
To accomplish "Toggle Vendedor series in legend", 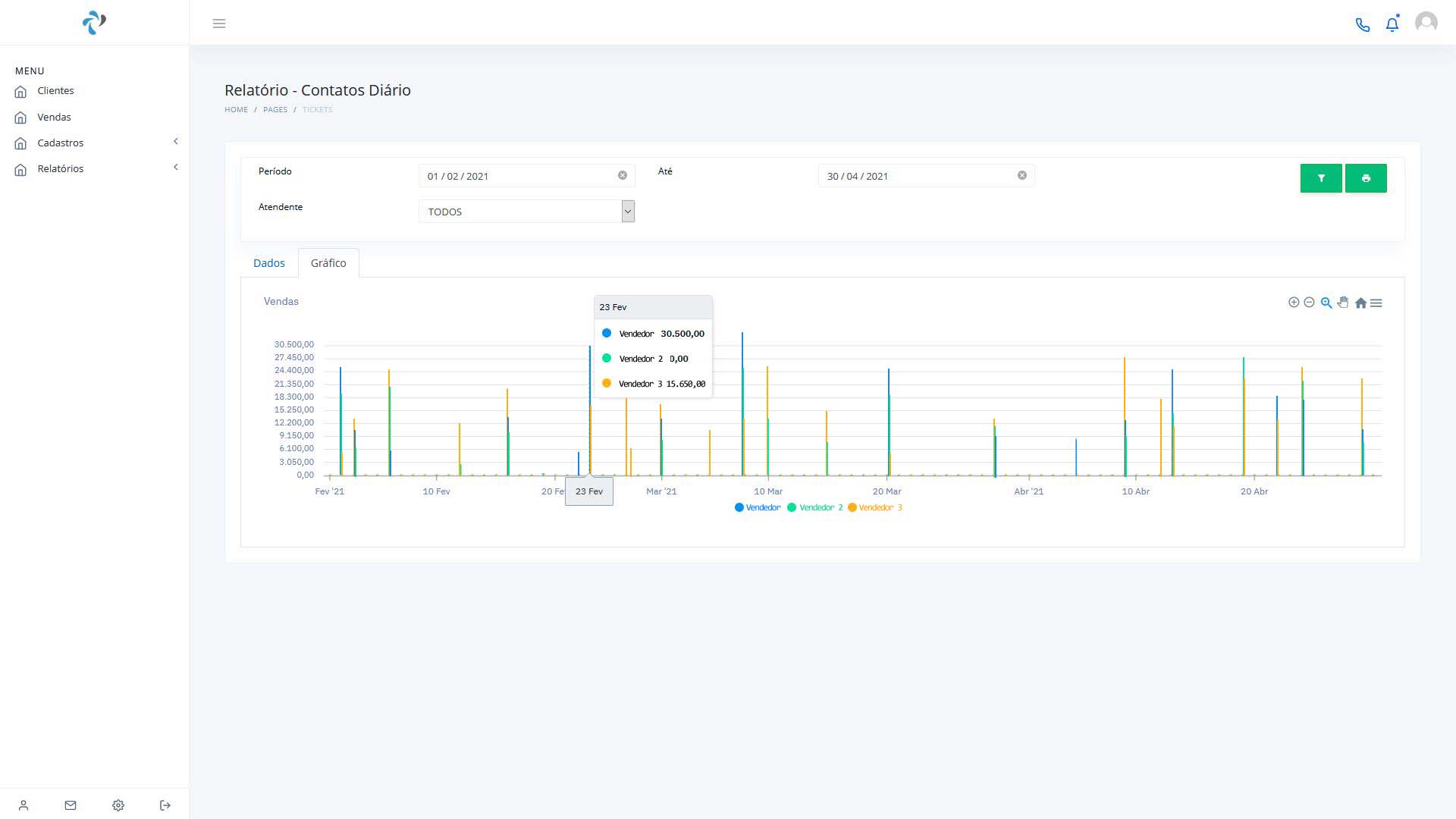I will click(758, 507).
